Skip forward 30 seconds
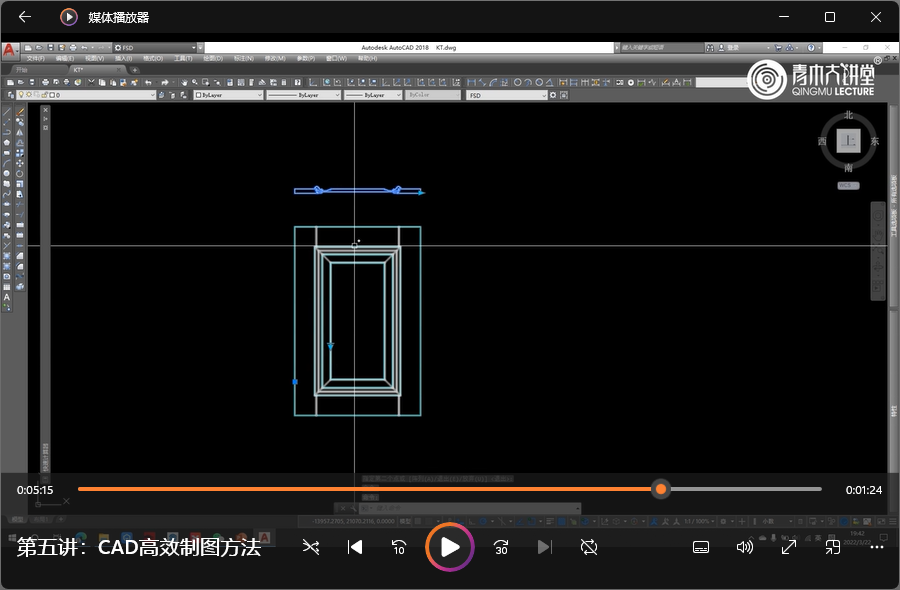 (x=501, y=547)
